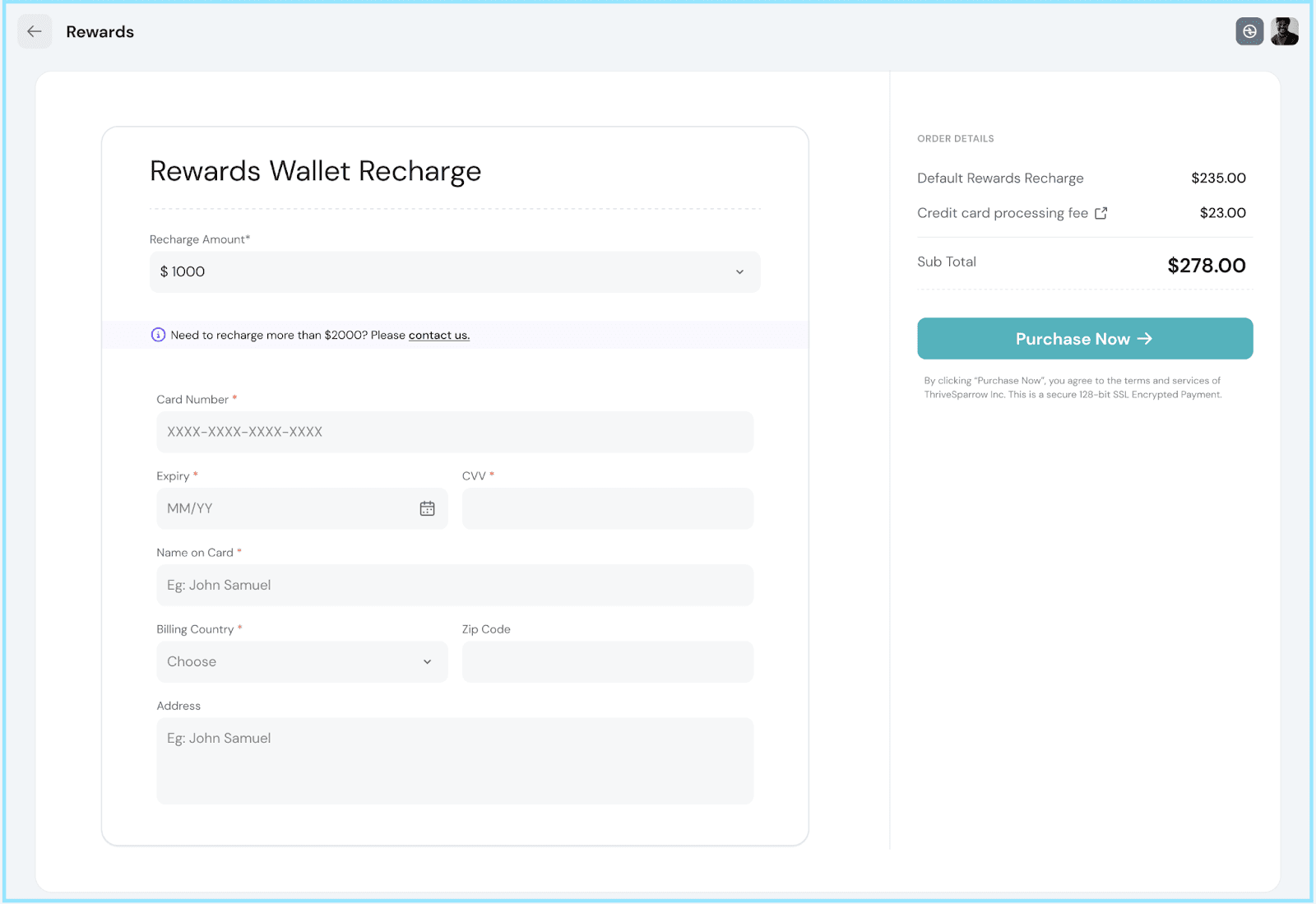Click external link icon beside processing fee
This screenshot has width=1316, height=904.
[1101, 213]
